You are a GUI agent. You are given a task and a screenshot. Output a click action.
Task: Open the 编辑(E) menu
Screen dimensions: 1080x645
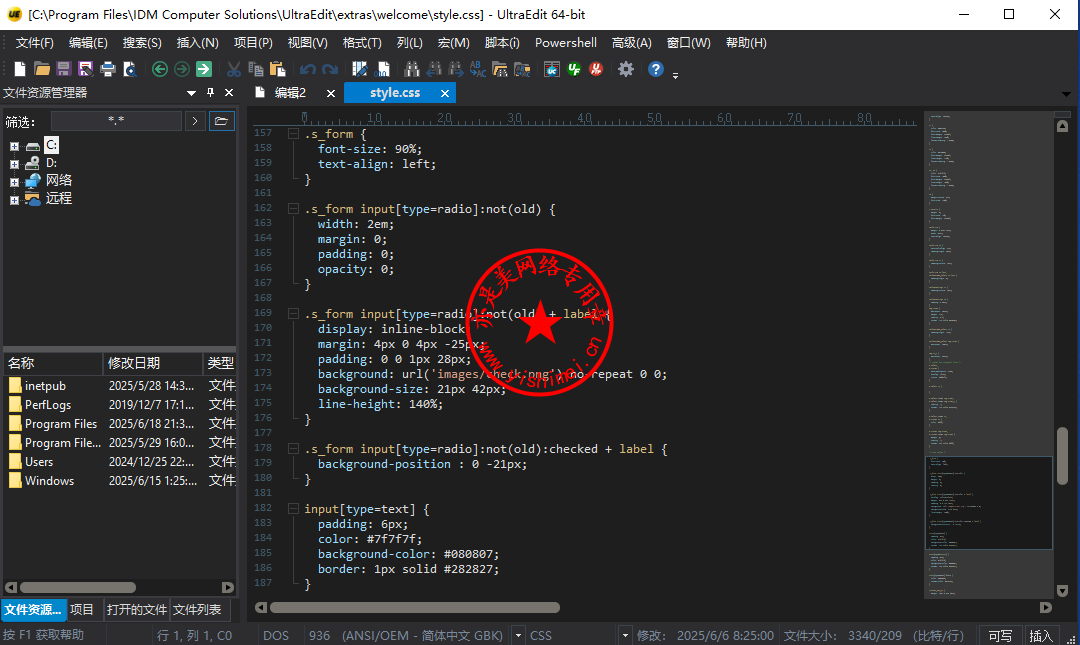coord(88,43)
